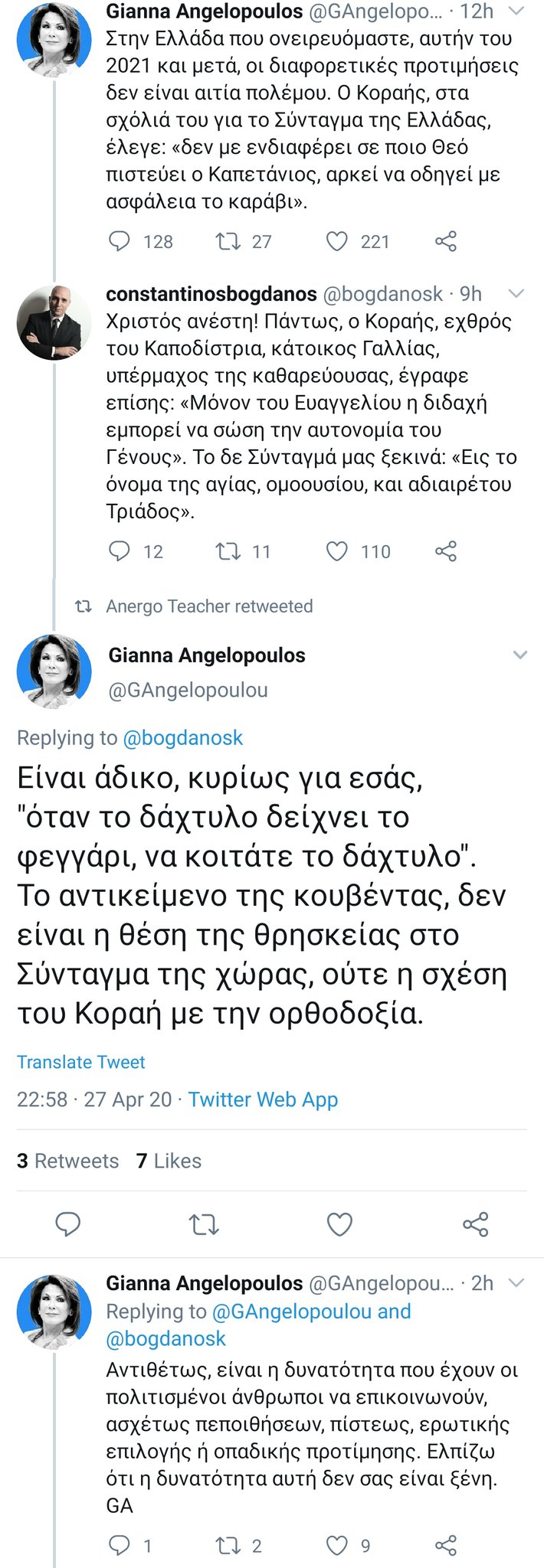This screenshot has height=1568, width=544.
Task: Share the main tweet from 22:58
Action: (x=476, y=1224)
